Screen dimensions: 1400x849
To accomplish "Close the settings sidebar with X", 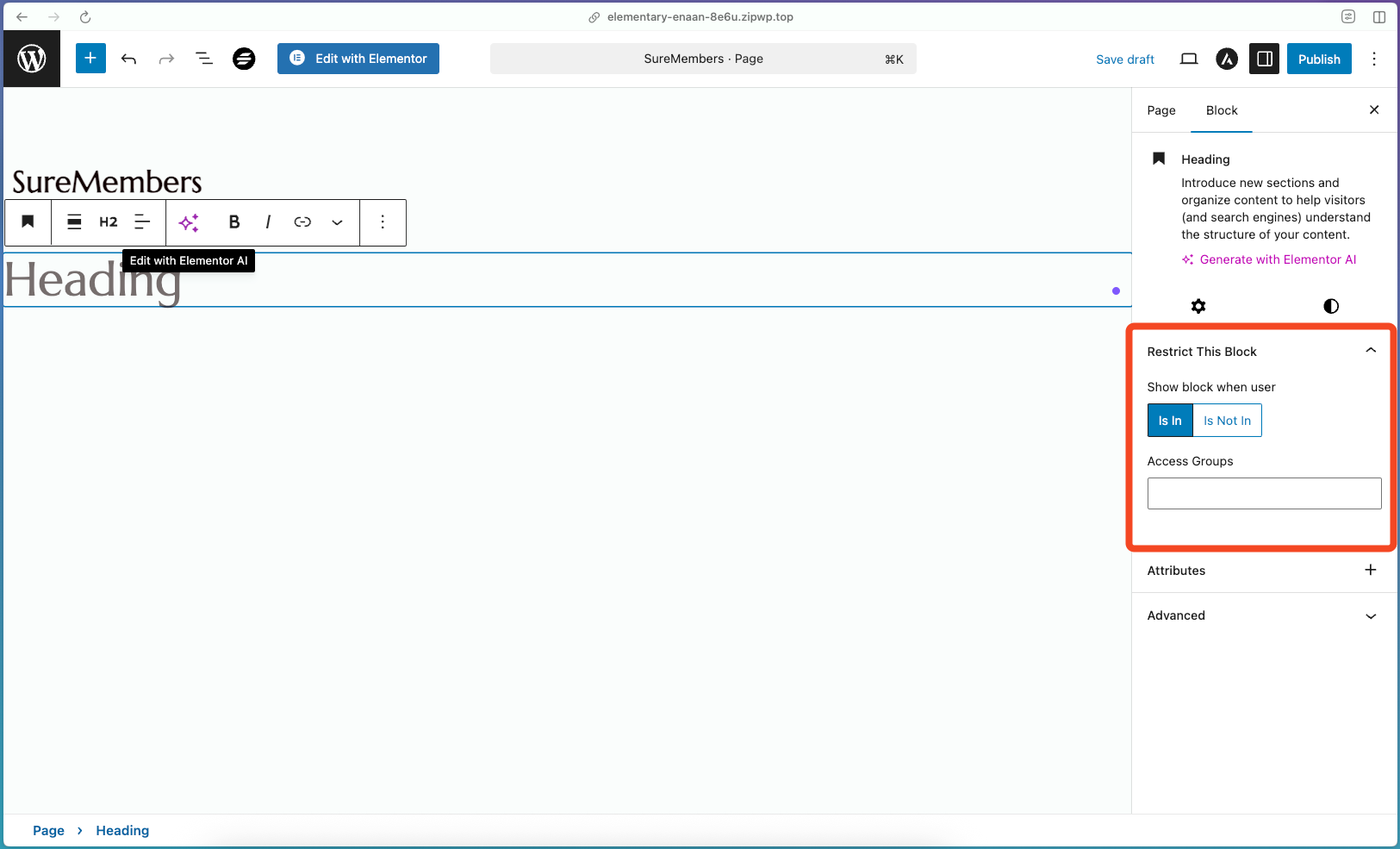I will 1374,109.
